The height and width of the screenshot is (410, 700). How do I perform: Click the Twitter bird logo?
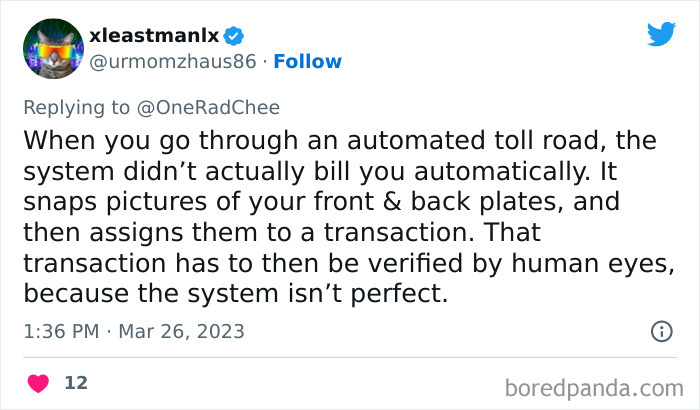coord(660,34)
